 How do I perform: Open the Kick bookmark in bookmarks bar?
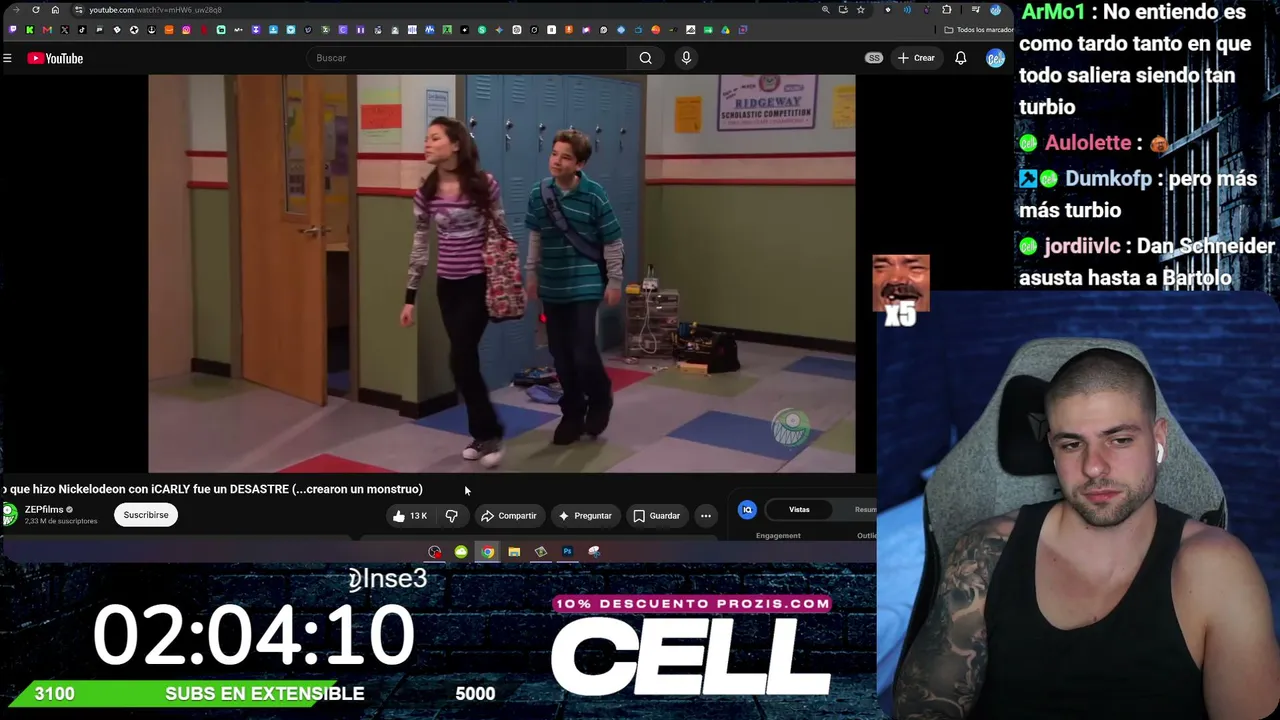click(30, 30)
